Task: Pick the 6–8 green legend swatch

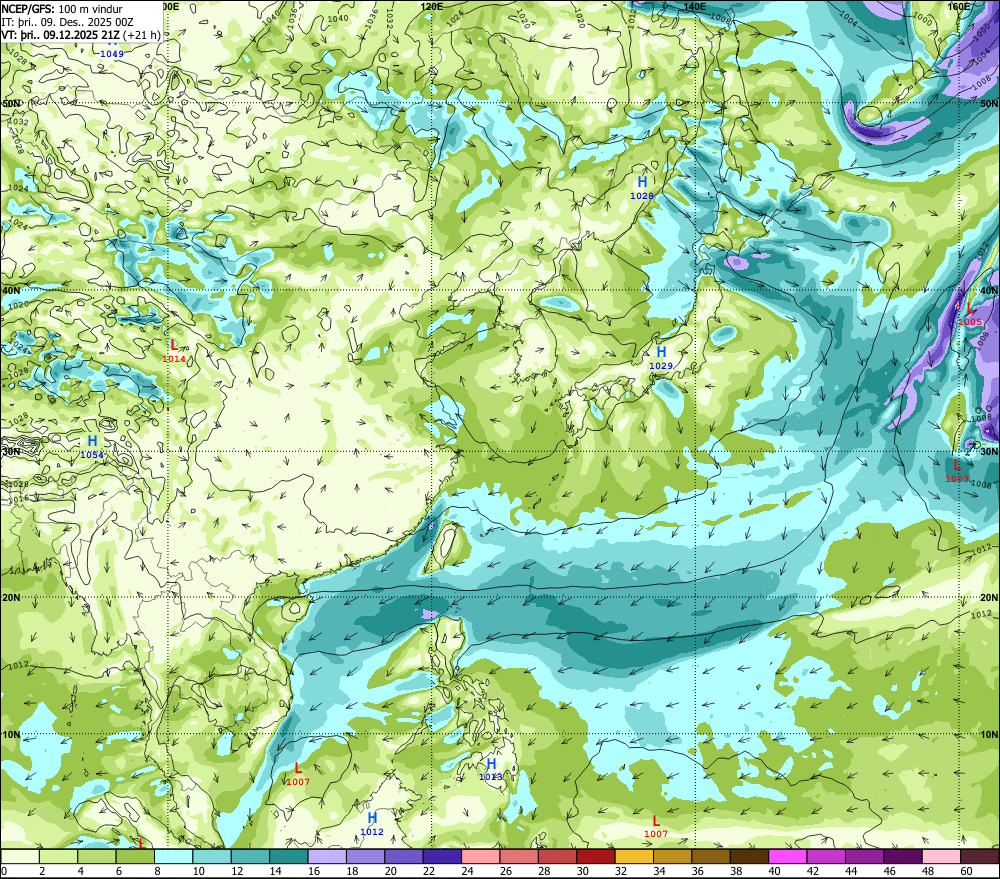Action: [x=135, y=856]
